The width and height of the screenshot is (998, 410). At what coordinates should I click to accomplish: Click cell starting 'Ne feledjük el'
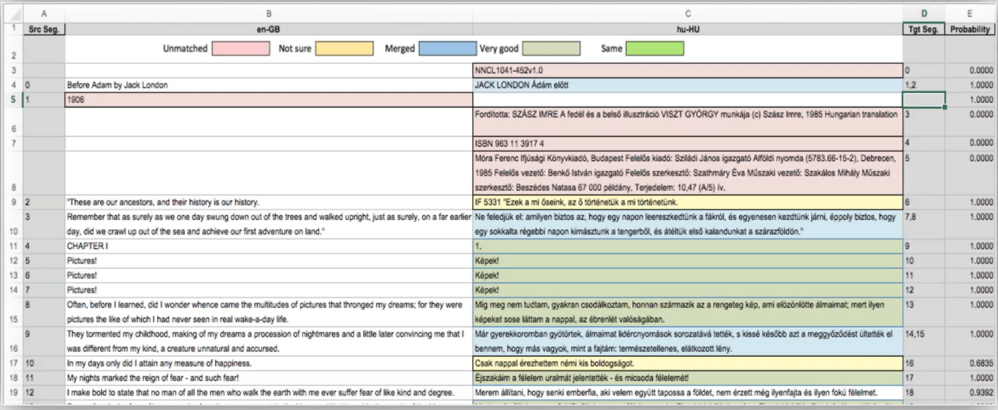click(x=688, y=225)
